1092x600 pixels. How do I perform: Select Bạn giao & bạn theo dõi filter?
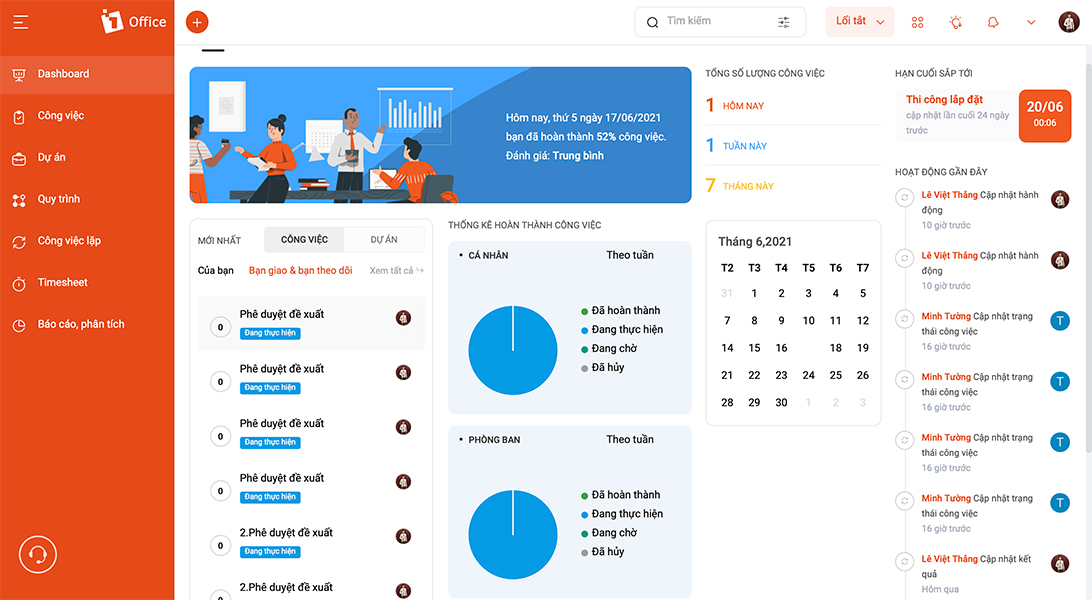(300, 271)
